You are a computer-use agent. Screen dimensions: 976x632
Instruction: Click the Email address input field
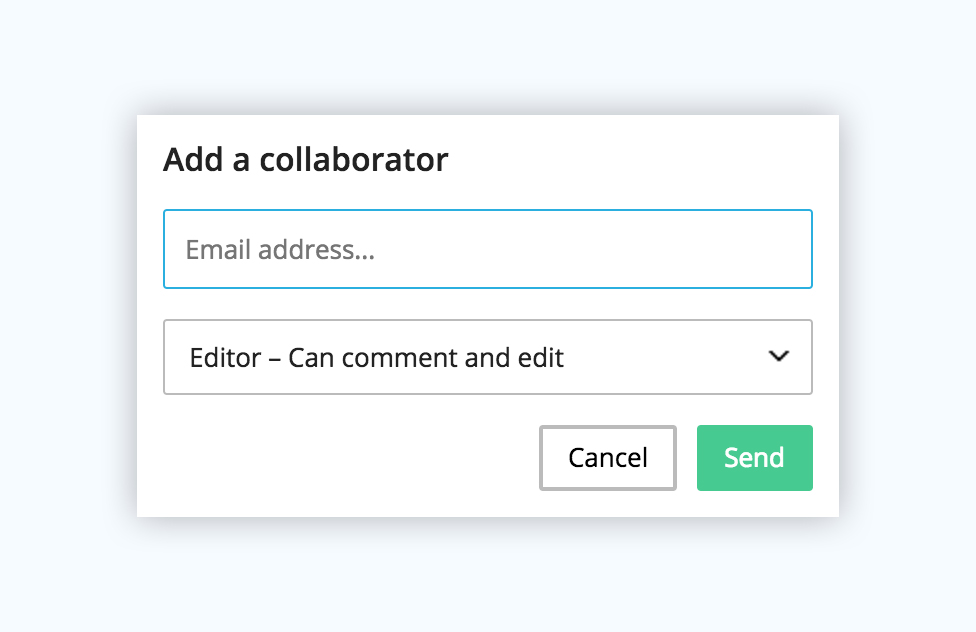pos(487,249)
